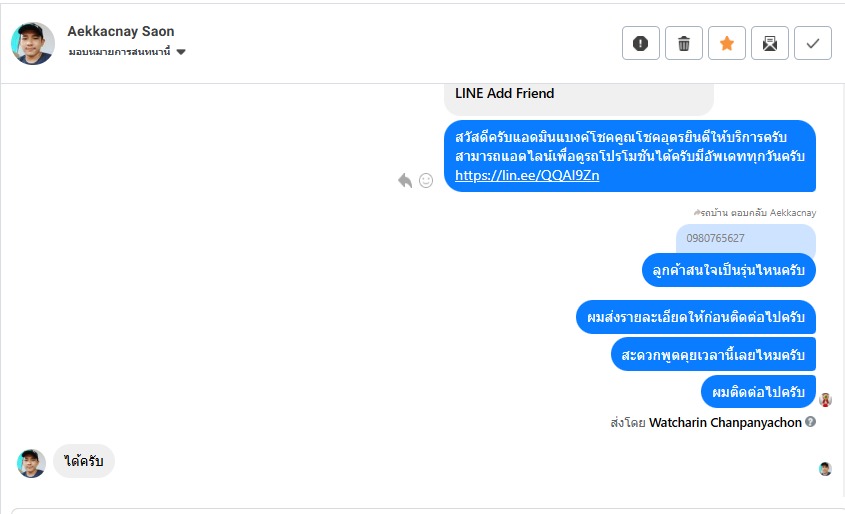845x514 pixels.
Task: Delete conversation with the trash icon
Action: tap(684, 43)
